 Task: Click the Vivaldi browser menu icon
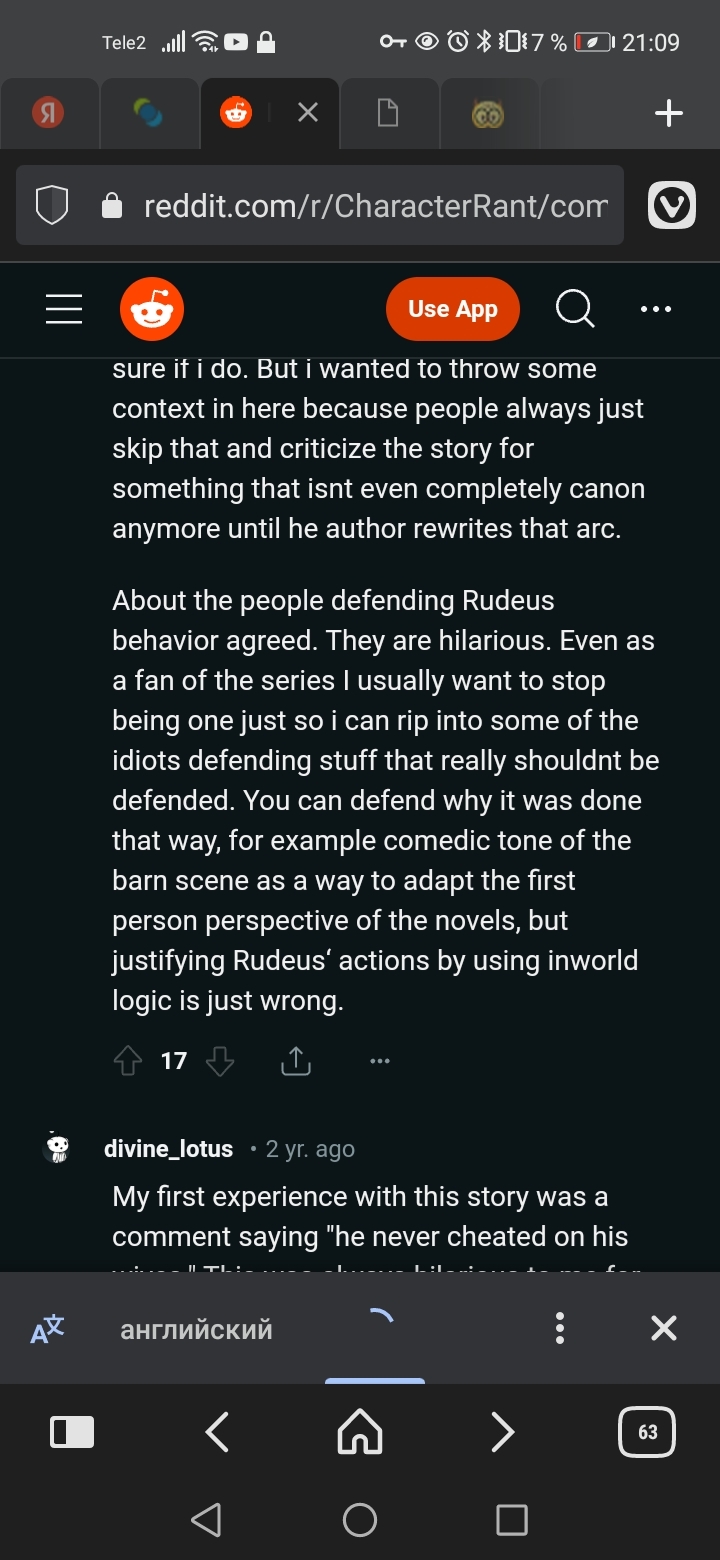pyautogui.click(x=672, y=206)
